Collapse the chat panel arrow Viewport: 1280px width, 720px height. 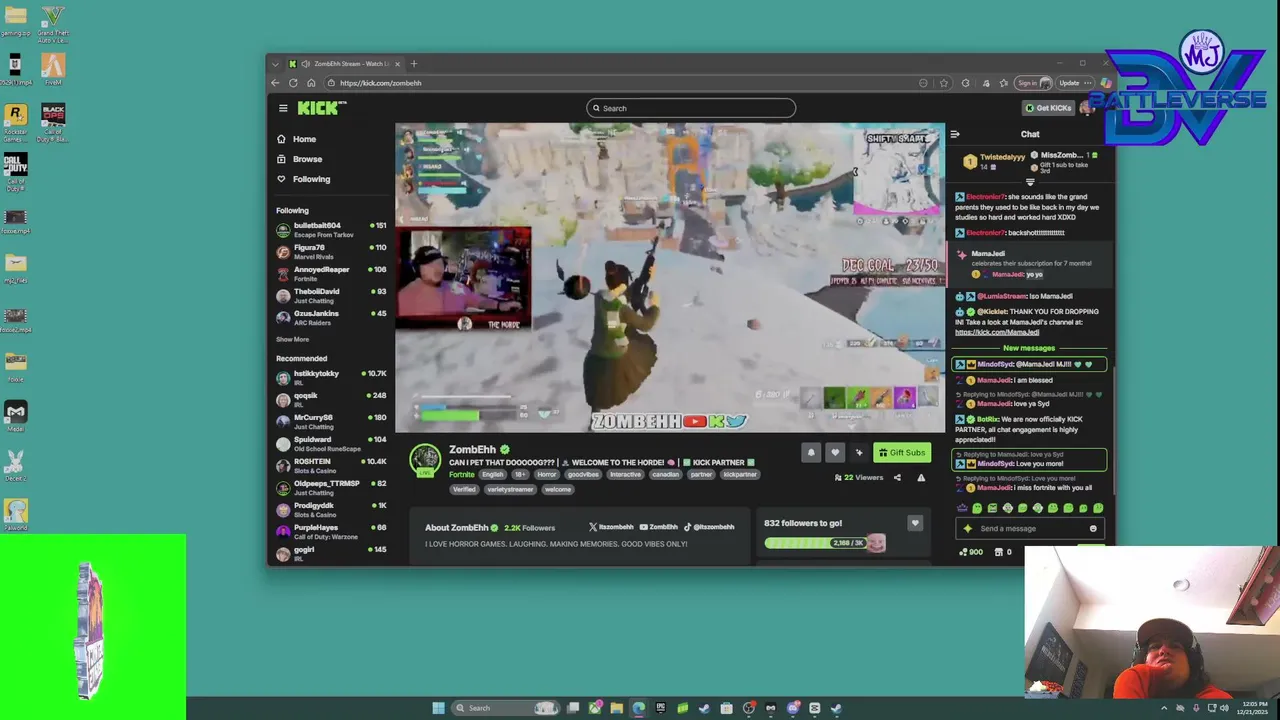(x=955, y=134)
